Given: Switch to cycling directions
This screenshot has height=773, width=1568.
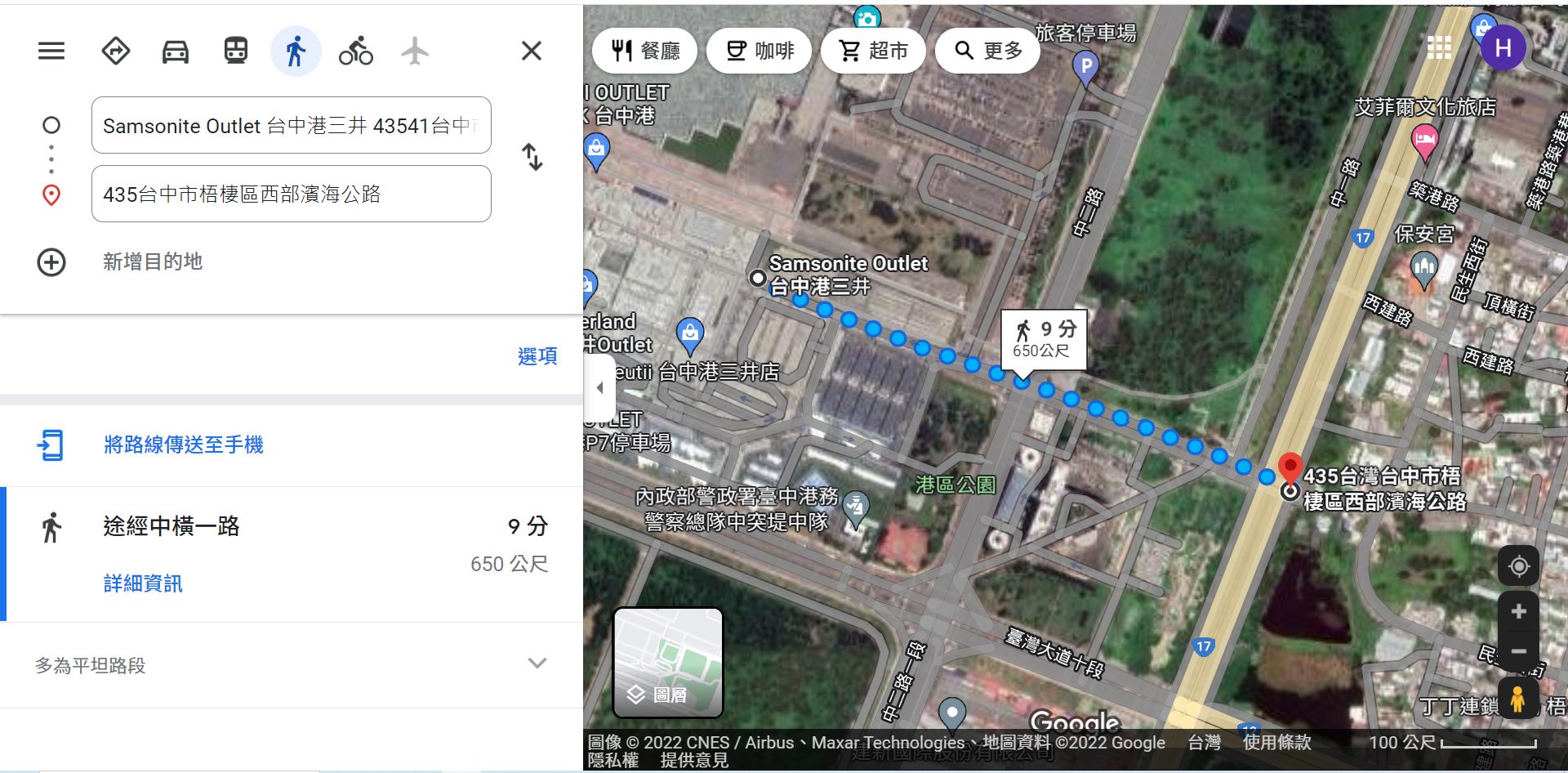Looking at the screenshot, I should (356, 51).
